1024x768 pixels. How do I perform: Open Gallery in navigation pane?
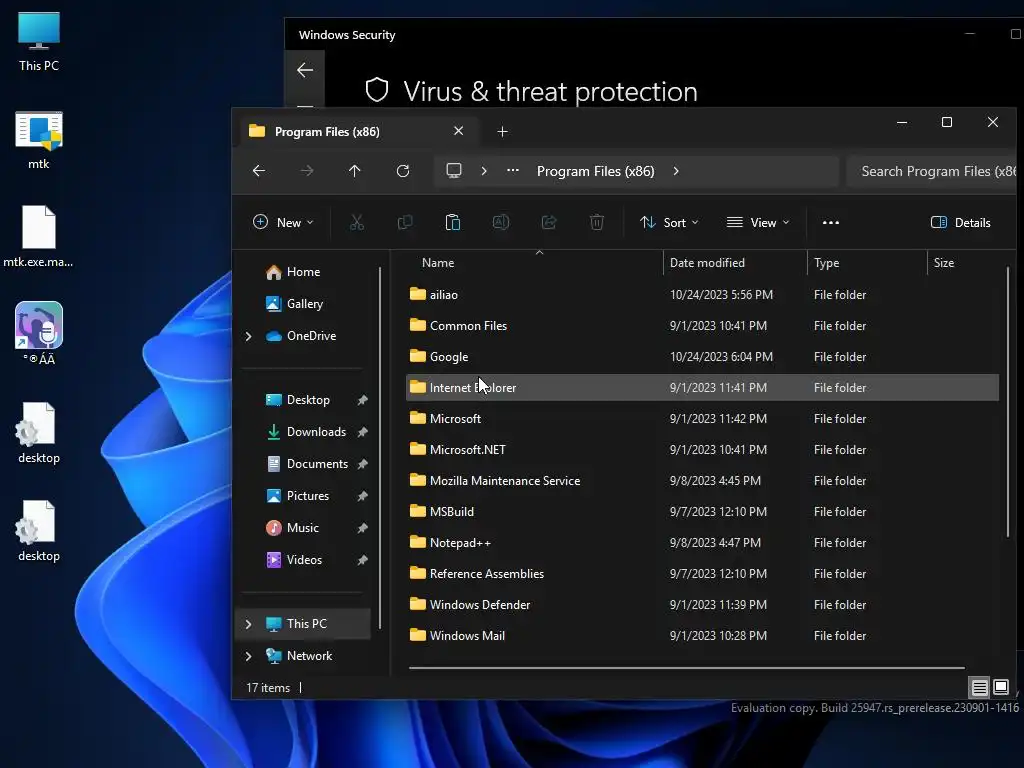click(295, 304)
